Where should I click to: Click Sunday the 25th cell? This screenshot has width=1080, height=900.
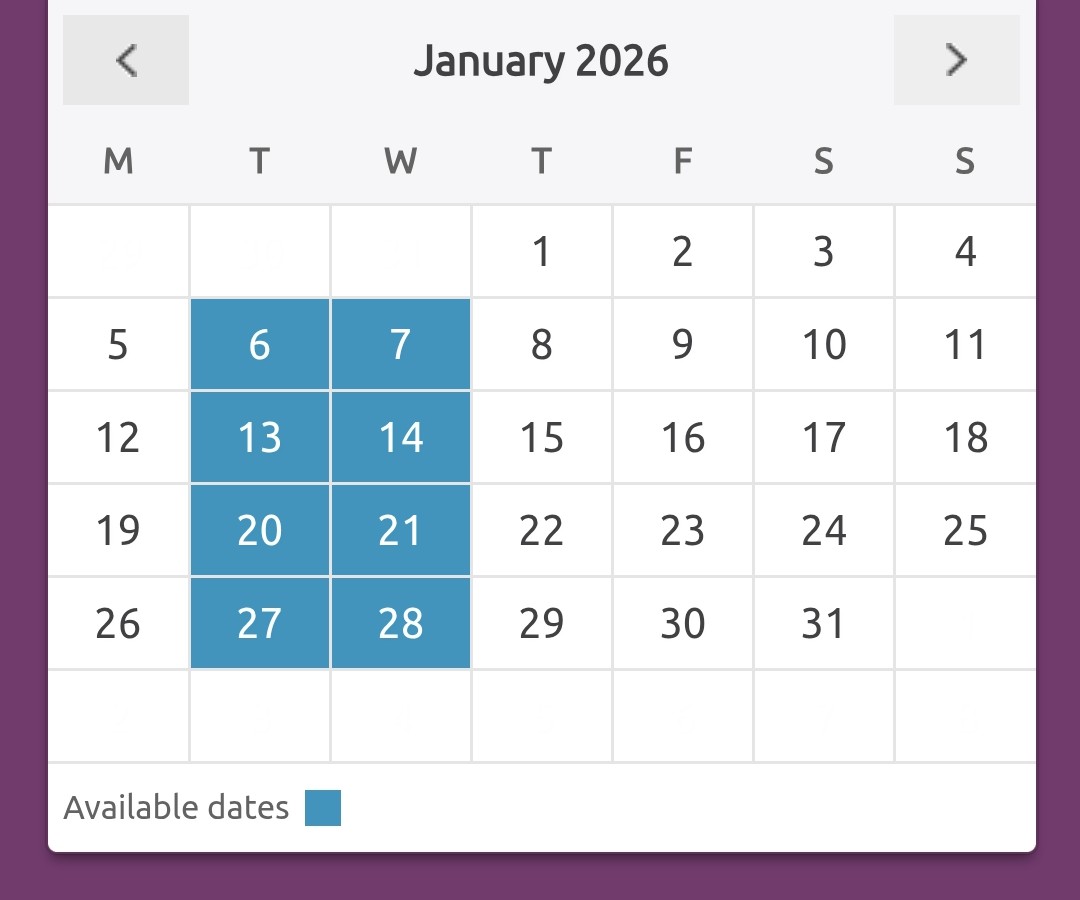[965, 530]
